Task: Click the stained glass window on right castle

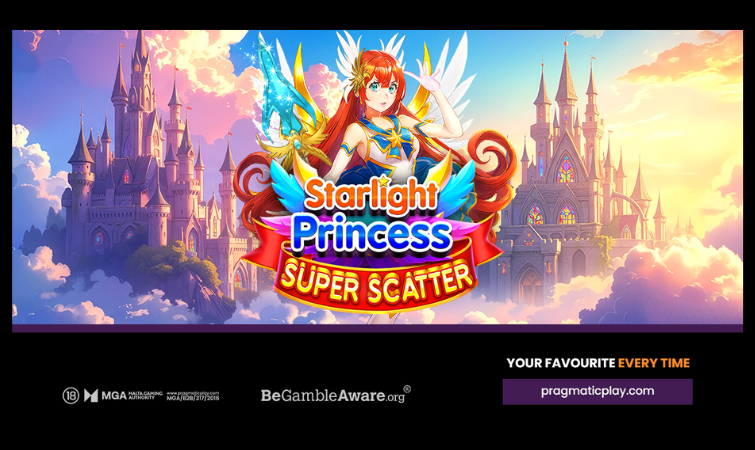Action: pyautogui.click(x=566, y=170)
